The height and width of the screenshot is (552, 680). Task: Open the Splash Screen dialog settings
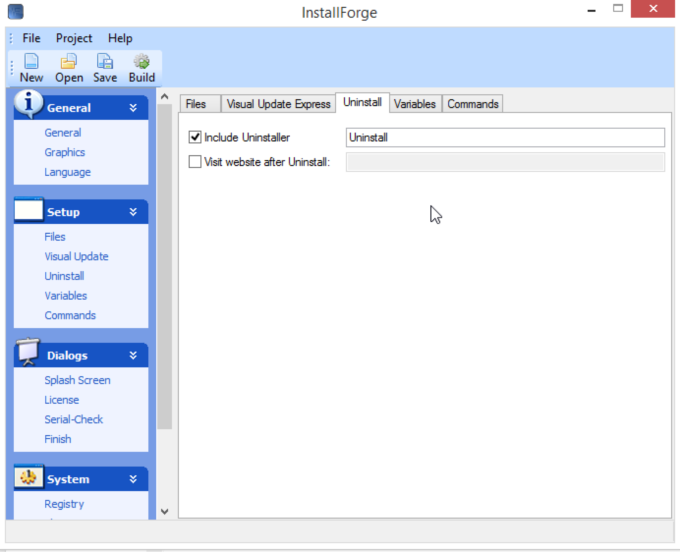point(77,380)
